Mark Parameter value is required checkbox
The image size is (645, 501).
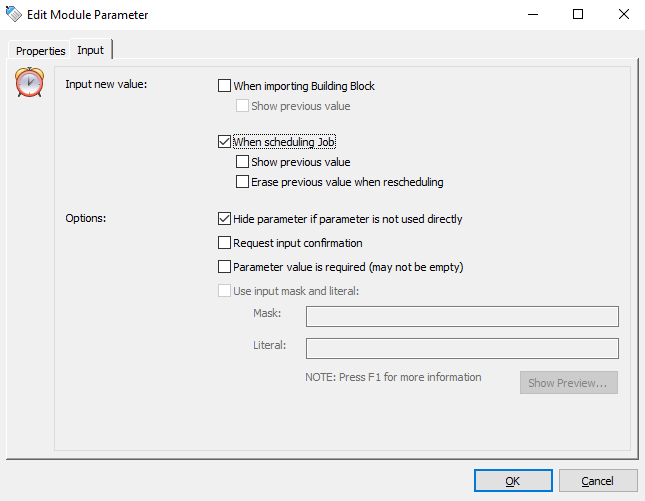click(224, 267)
